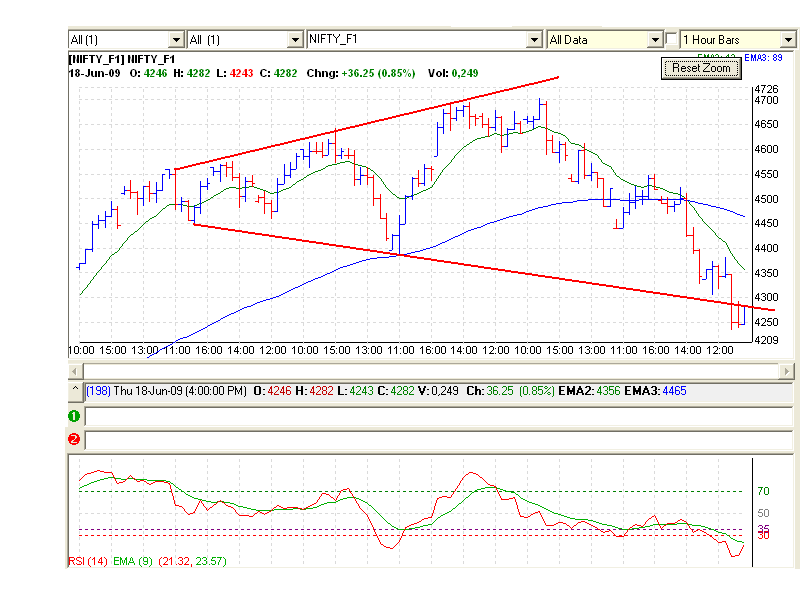
Task: Click the second annotation input field
Action: 438,439
